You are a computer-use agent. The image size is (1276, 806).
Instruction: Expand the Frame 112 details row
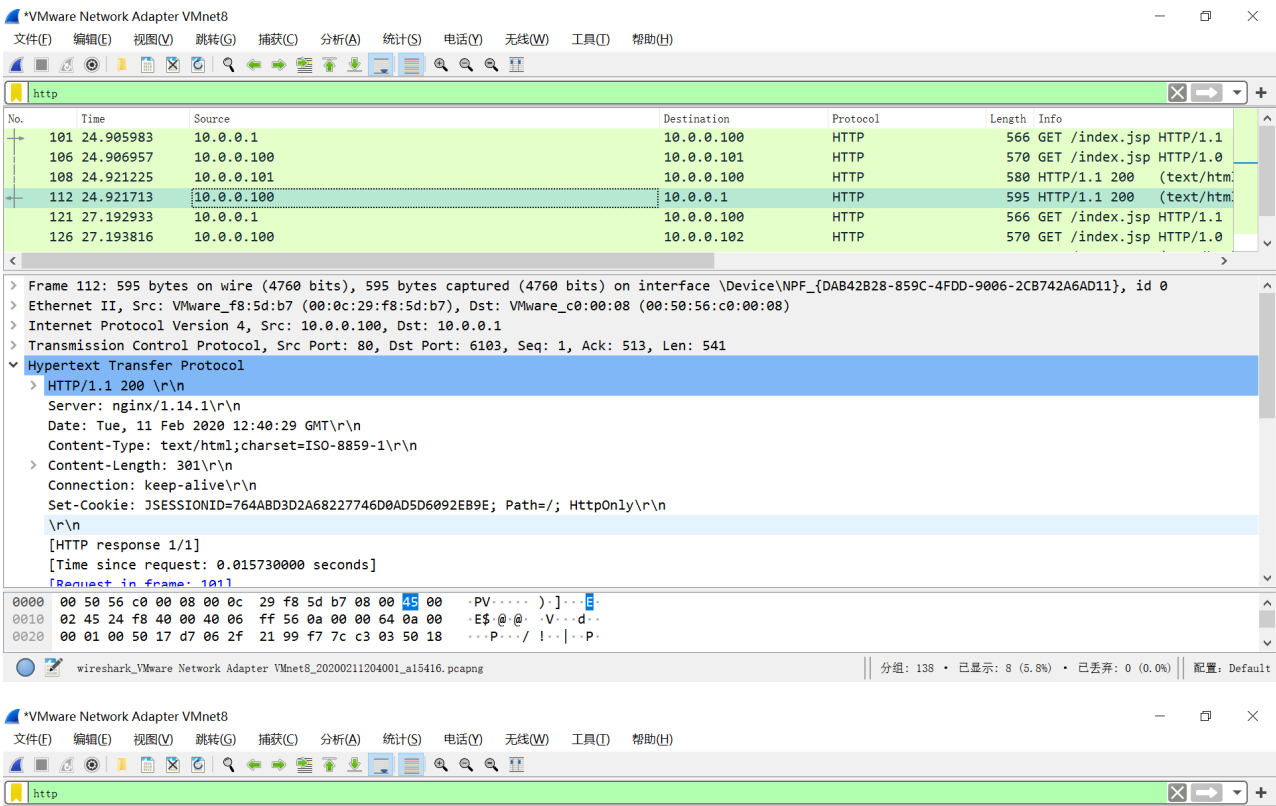14,286
